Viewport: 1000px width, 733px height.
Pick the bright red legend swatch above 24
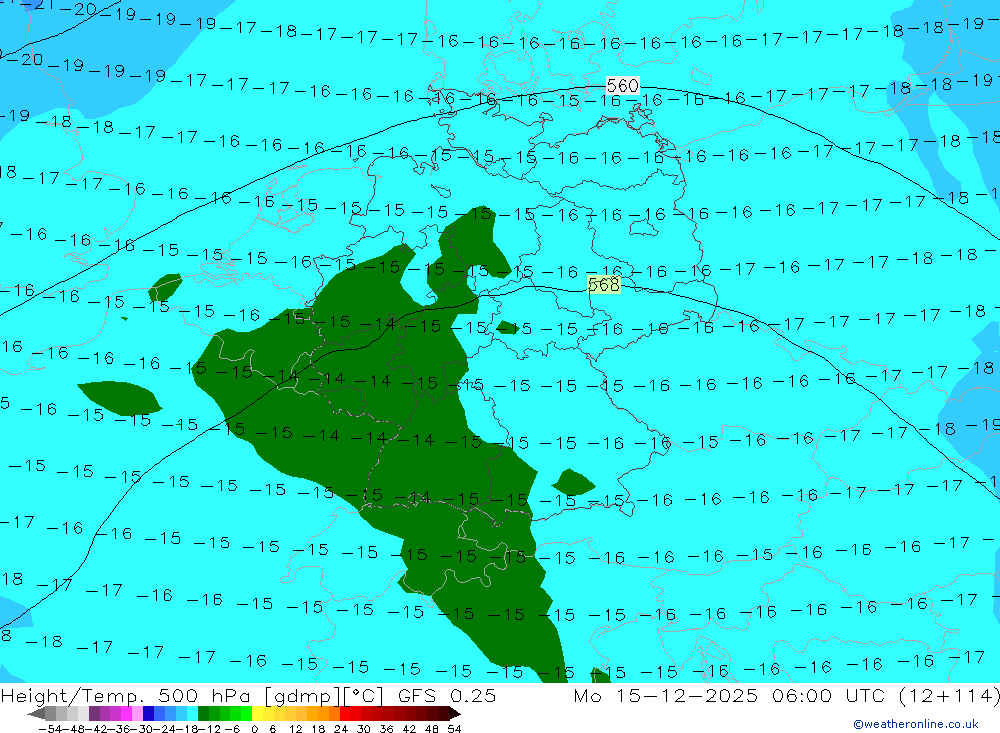pos(345,714)
